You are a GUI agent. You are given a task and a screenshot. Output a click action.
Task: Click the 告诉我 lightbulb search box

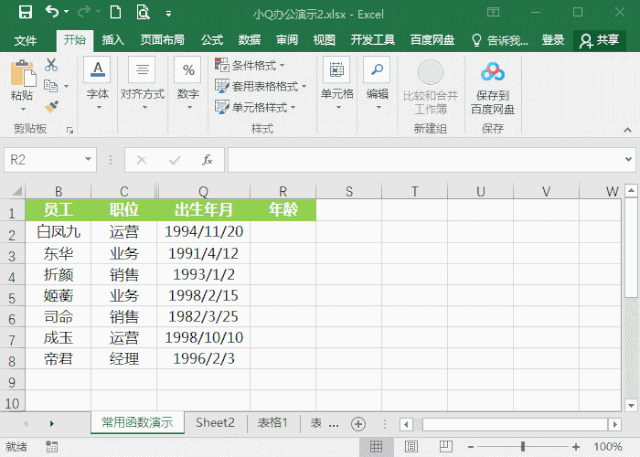pos(500,40)
